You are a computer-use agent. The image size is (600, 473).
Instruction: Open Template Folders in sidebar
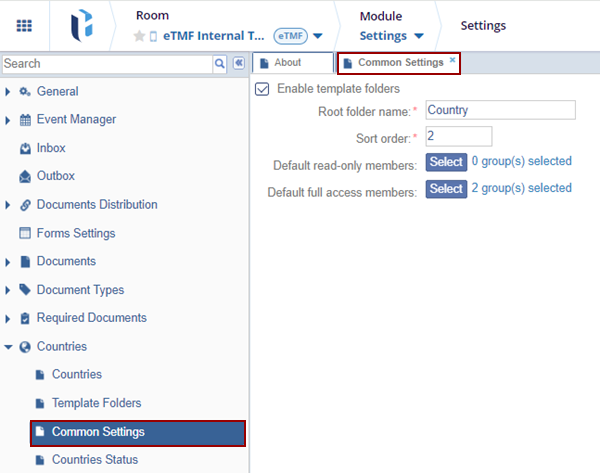tap(96, 403)
